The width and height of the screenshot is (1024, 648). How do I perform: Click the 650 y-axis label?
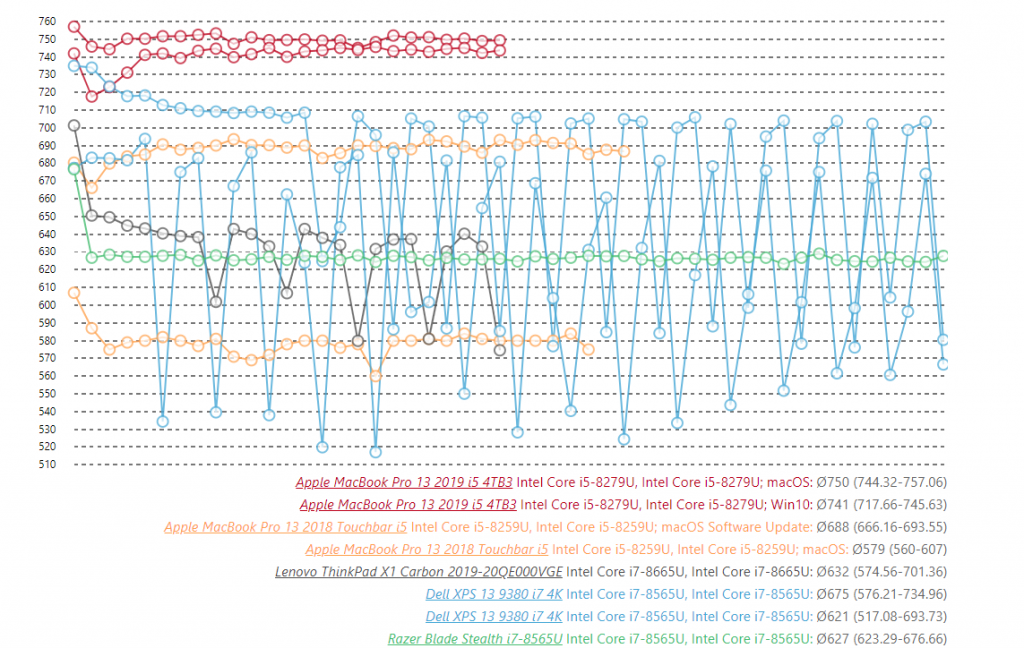pos(47,216)
